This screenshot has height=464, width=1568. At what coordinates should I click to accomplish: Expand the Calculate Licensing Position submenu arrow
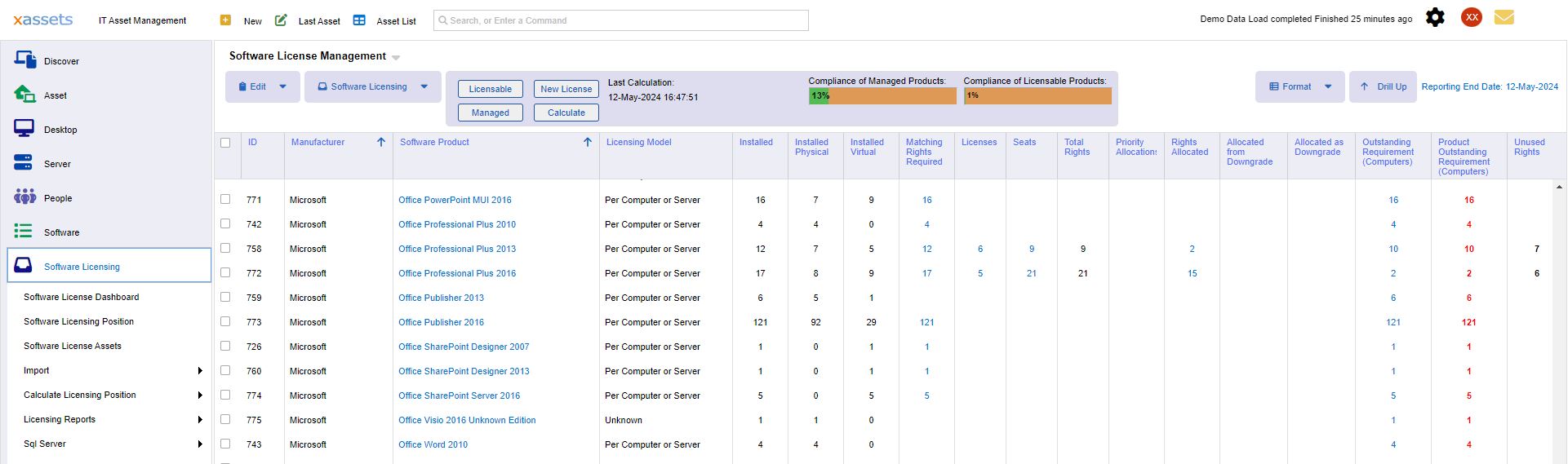200,396
